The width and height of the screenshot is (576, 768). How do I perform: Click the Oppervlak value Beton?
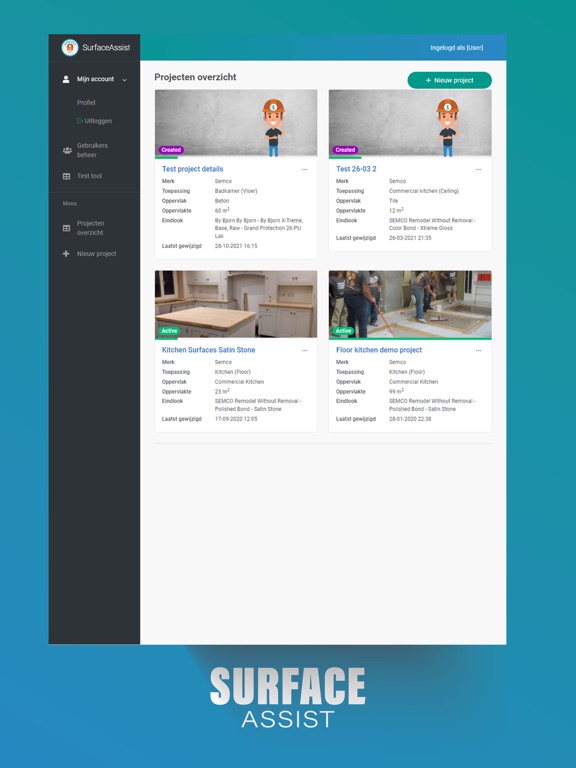tap(222, 201)
